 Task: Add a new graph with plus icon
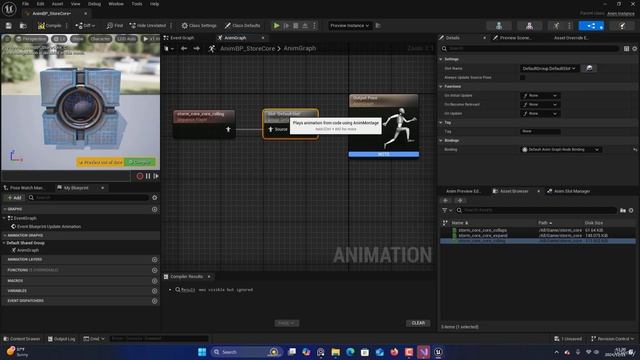tap(155, 209)
